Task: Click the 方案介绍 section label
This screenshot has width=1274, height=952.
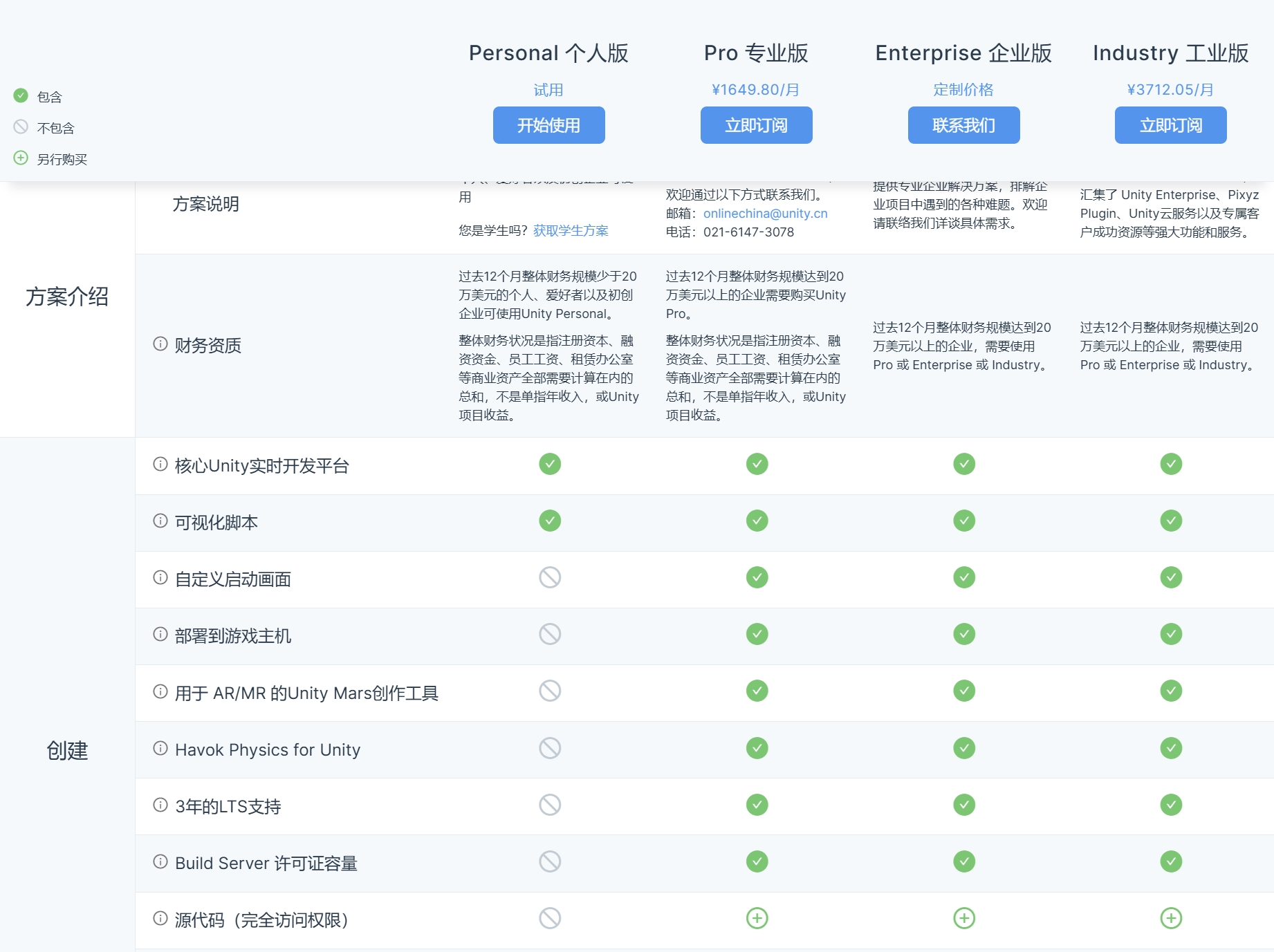Action: [67, 297]
